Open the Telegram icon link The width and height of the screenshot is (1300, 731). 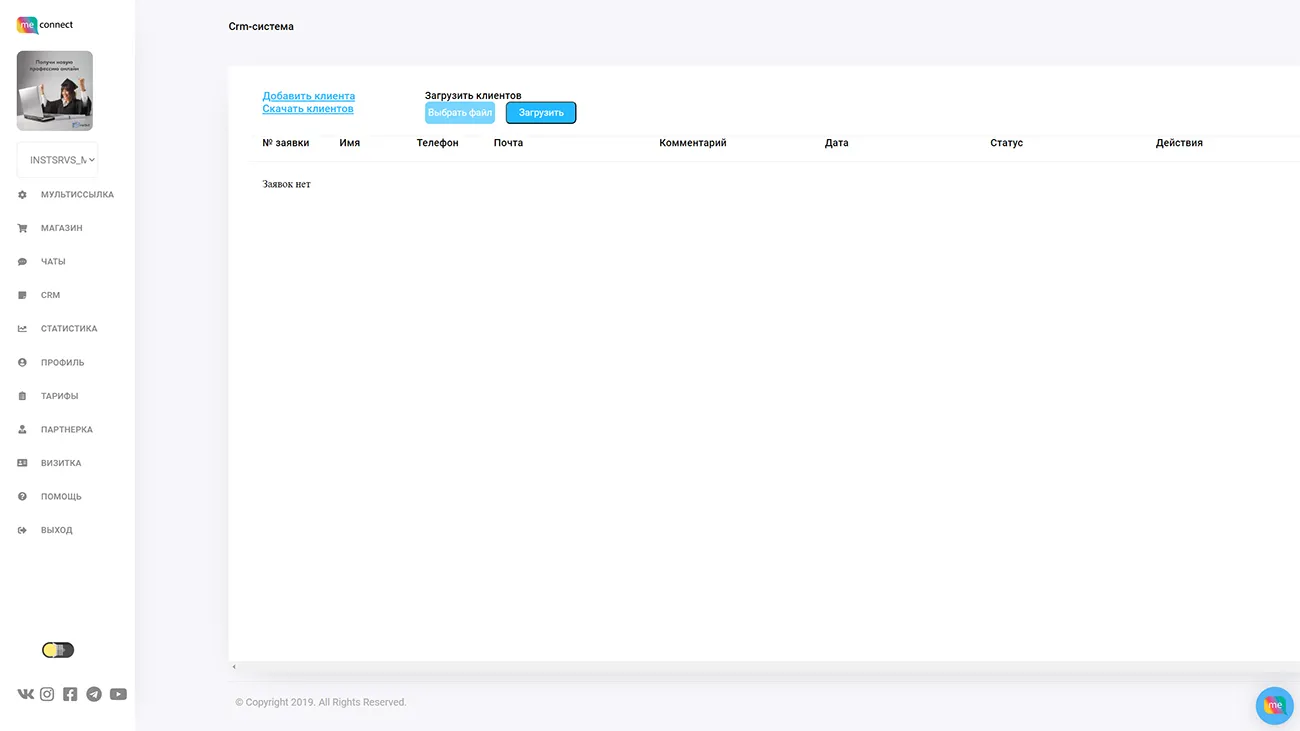coord(94,694)
